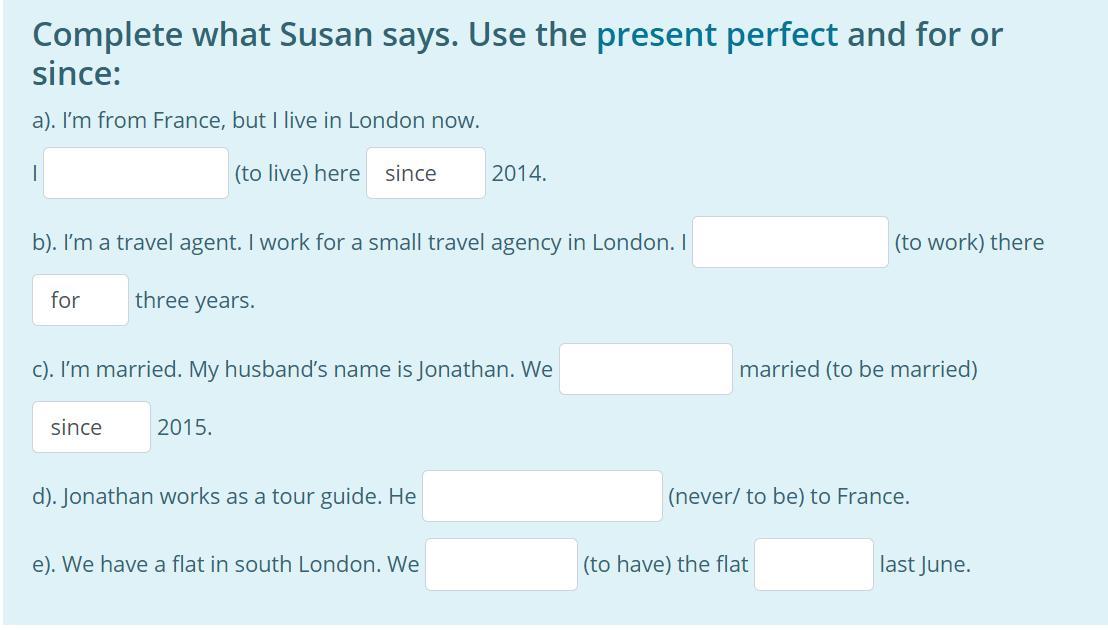Click the 'married (to be married)' hint text
This screenshot has height=630, width=1108.
[x=859, y=369]
